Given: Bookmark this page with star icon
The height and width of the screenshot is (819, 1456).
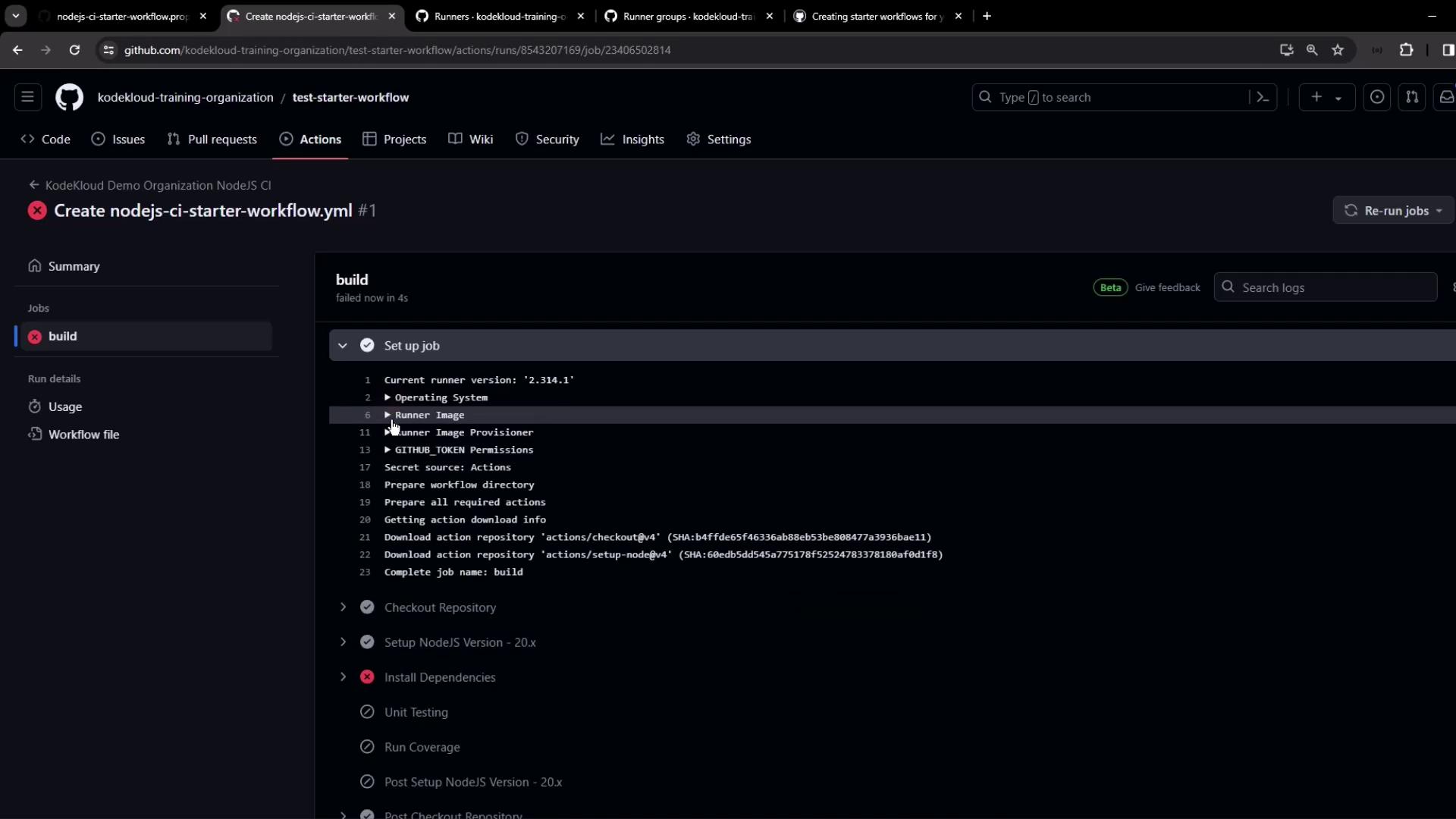Looking at the screenshot, I should pos(1338,50).
